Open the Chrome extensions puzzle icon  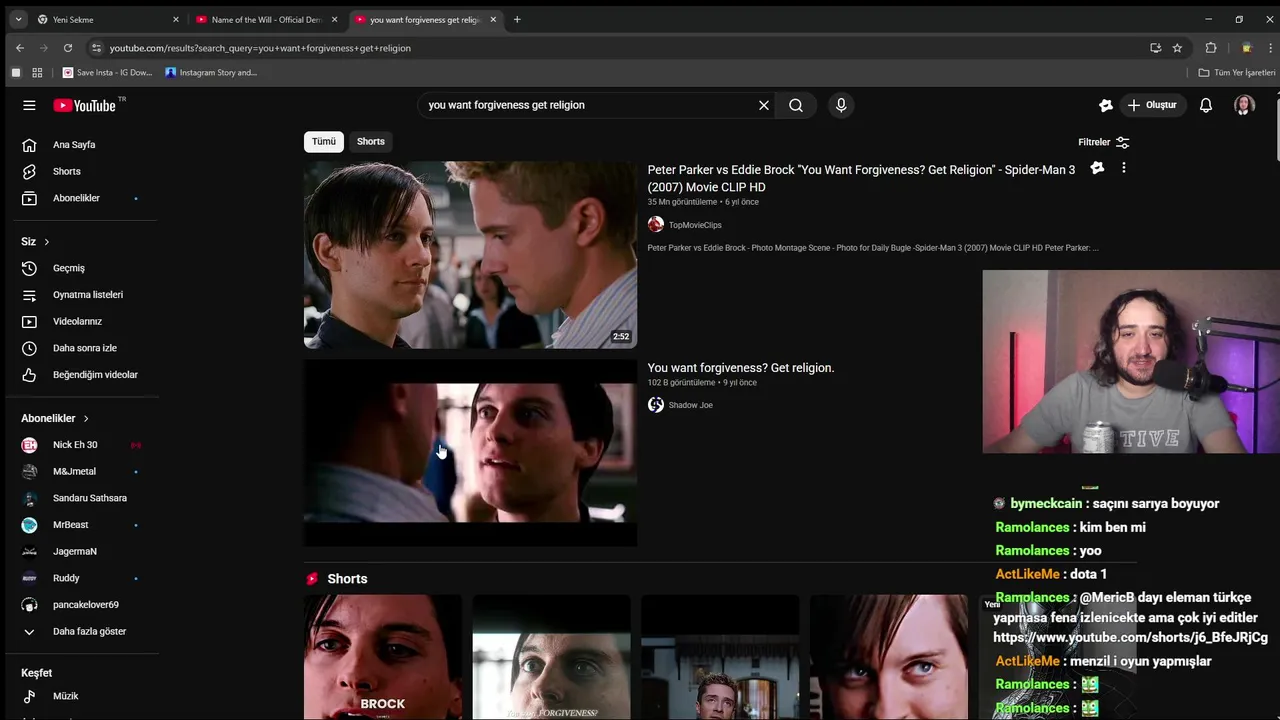1211,47
